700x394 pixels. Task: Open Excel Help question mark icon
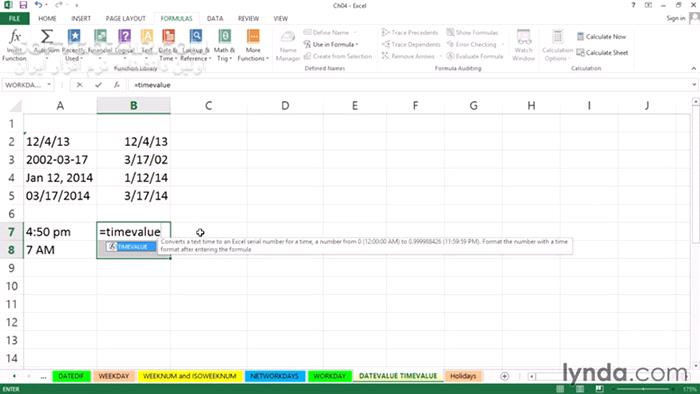[633, 5]
